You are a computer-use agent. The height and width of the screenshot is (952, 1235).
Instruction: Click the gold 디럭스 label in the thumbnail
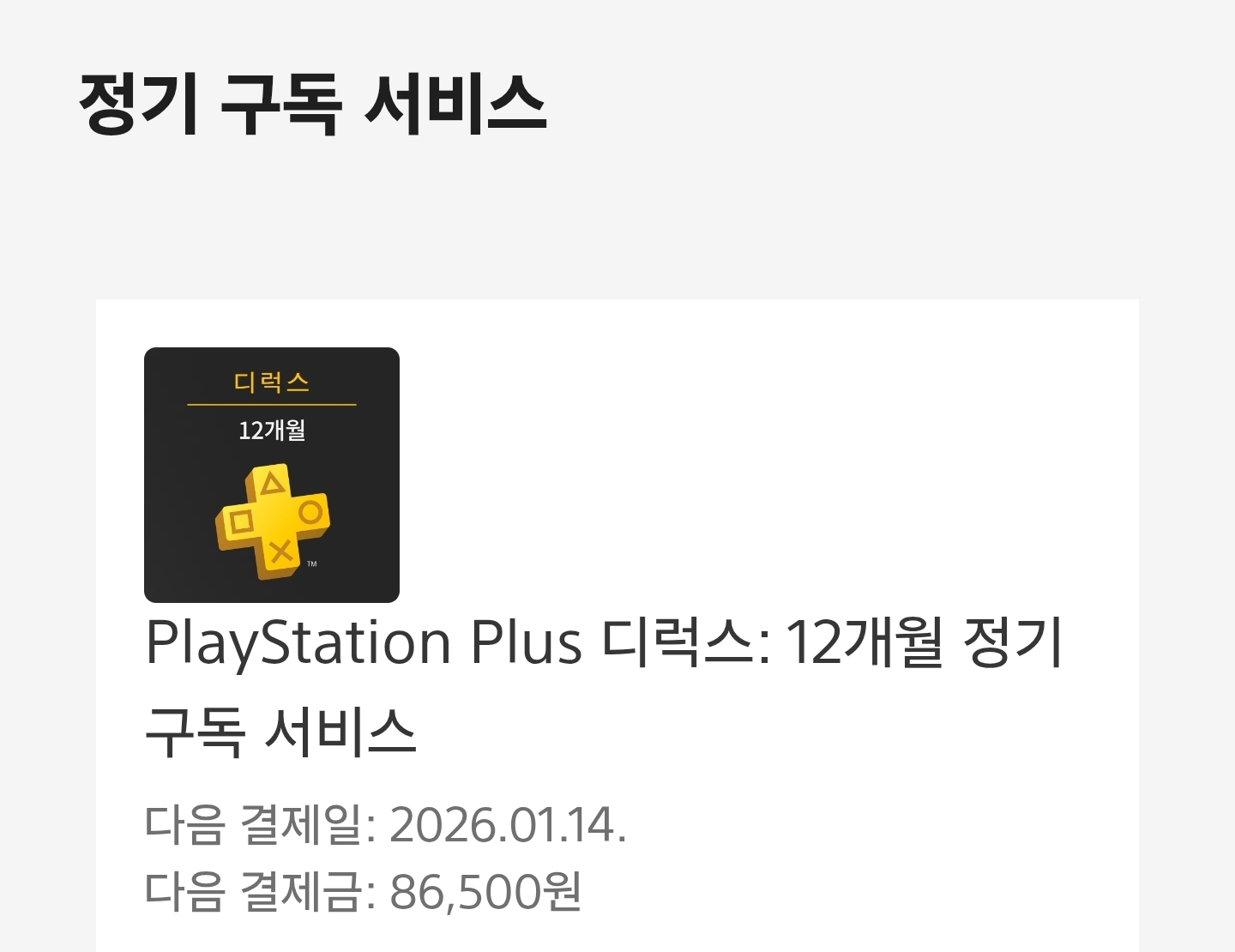click(272, 382)
